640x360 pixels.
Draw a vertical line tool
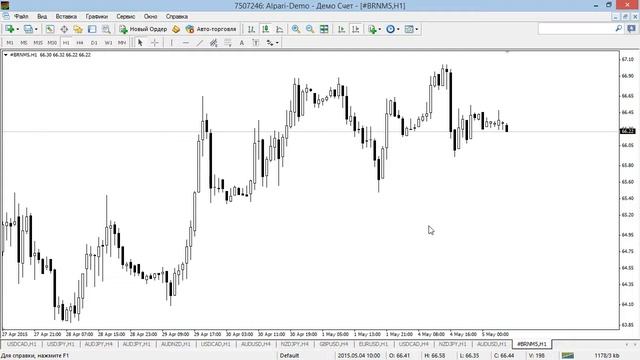point(172,42)
